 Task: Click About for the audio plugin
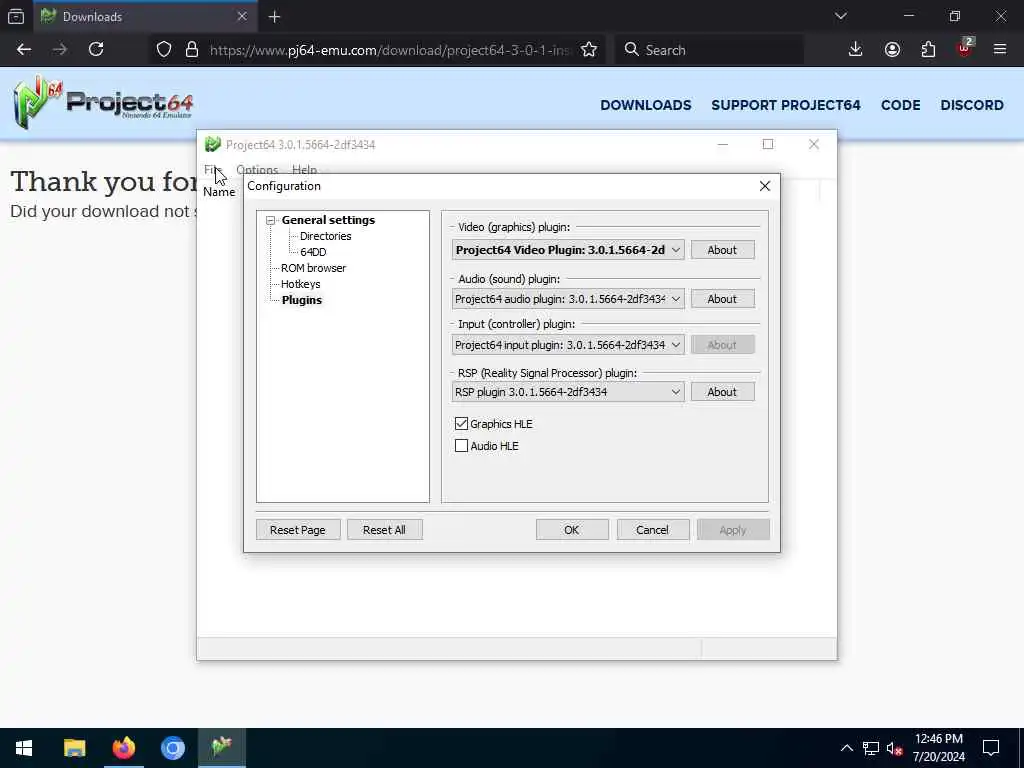tap(722, 299)
